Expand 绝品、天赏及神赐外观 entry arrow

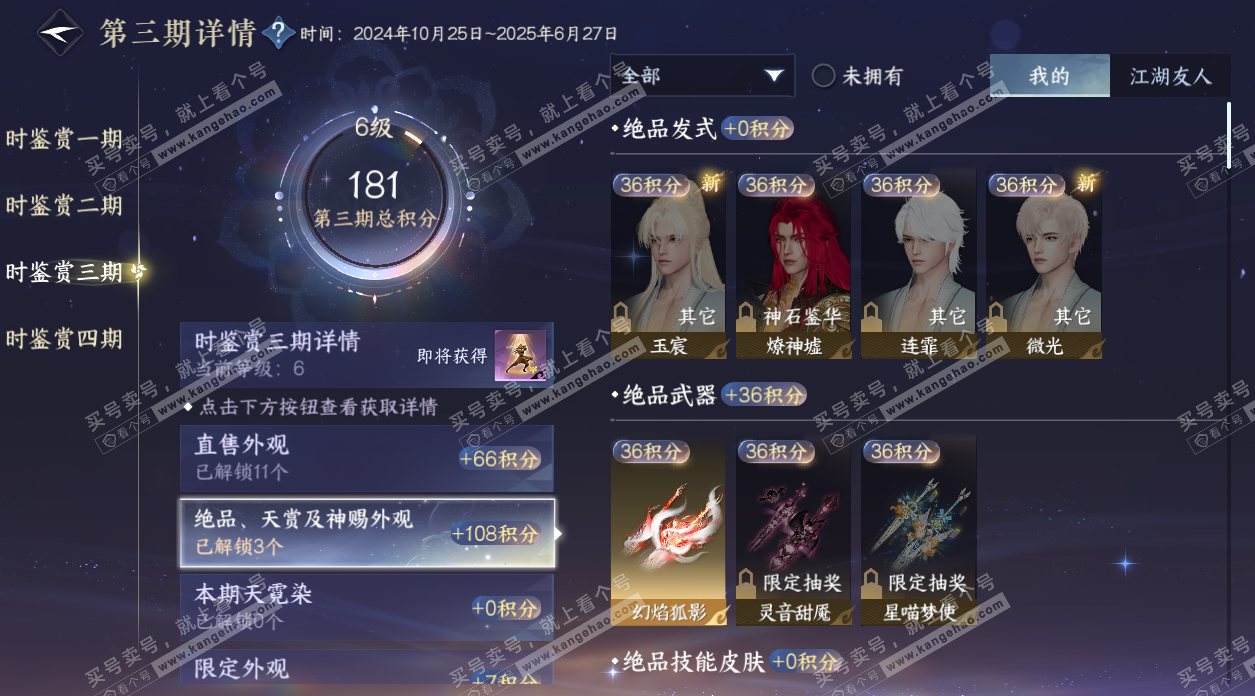(558, 534)
